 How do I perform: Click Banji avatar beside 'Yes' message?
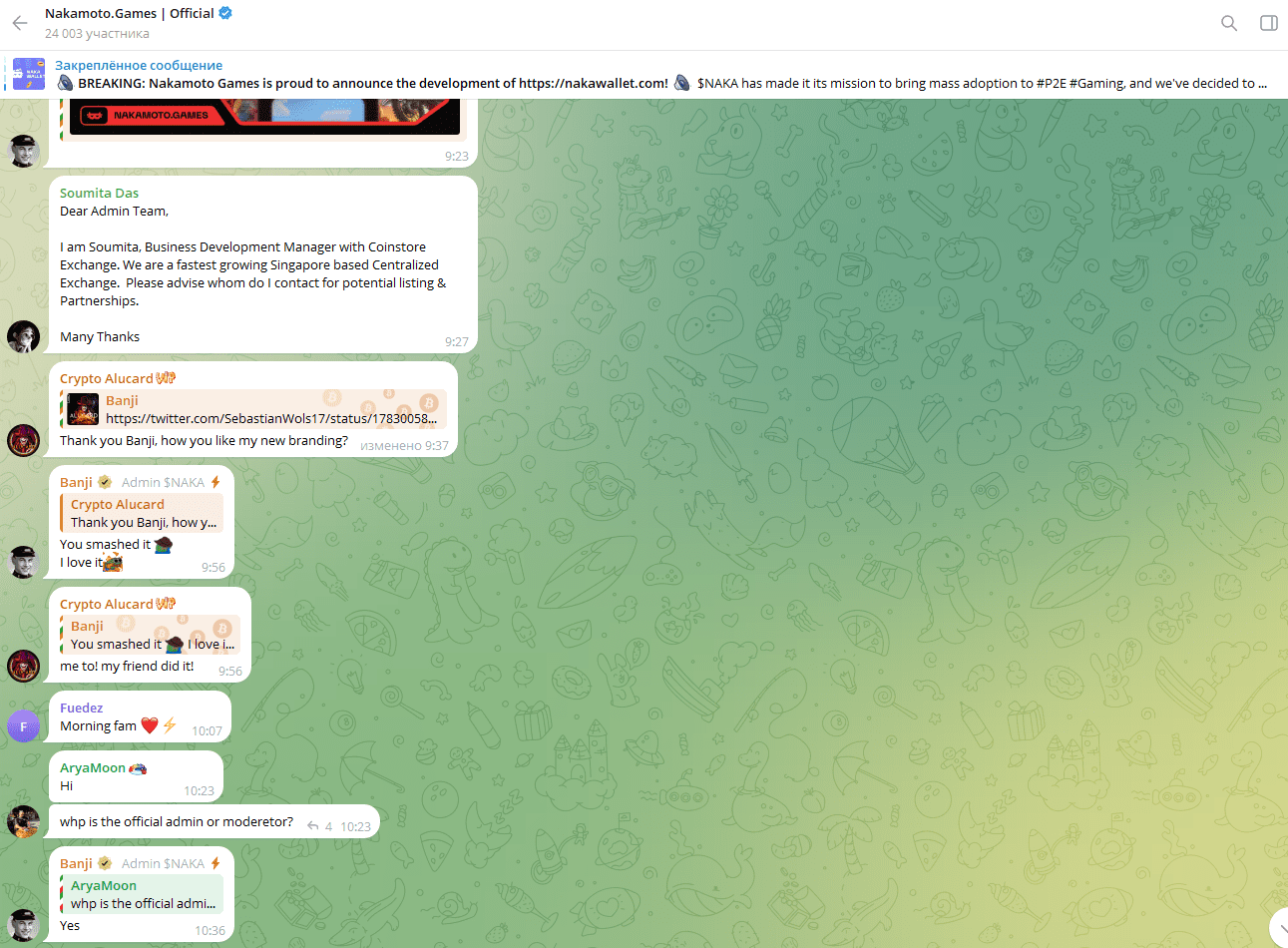(24, 925)
